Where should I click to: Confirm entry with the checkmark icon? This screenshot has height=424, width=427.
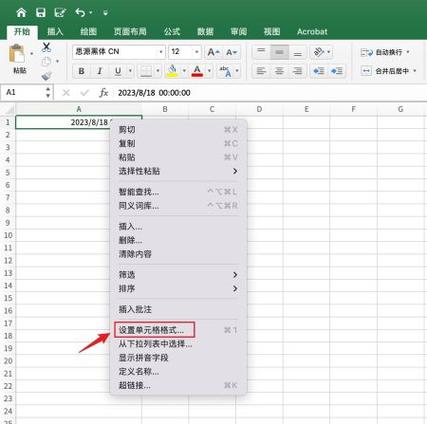click(x=85, y=93)
